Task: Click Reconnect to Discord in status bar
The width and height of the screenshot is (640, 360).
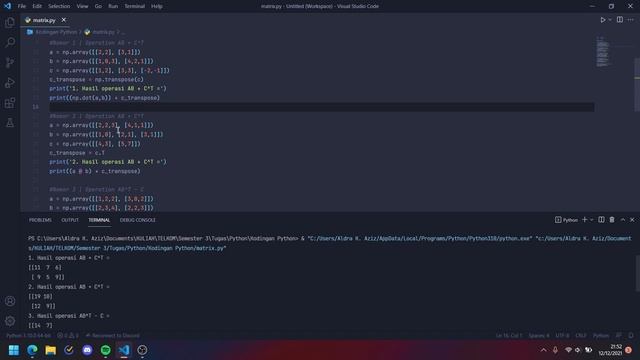Action: click(x=113, y=335)
